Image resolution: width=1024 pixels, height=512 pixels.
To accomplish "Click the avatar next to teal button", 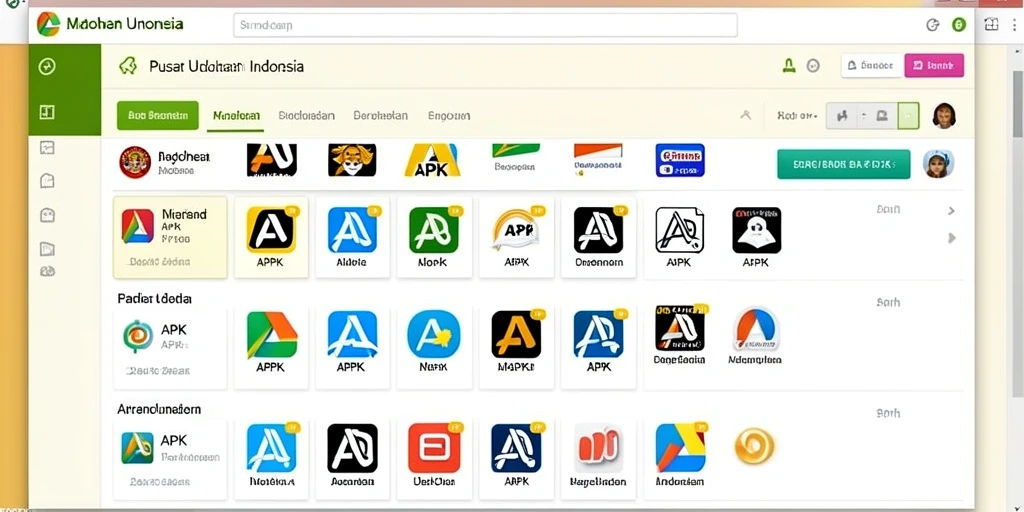I will (x=938, y=163).
